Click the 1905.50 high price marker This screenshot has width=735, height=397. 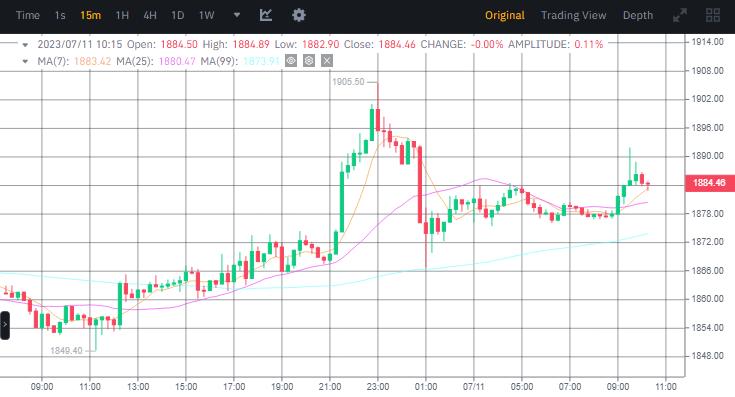click(x=348, y=82)
